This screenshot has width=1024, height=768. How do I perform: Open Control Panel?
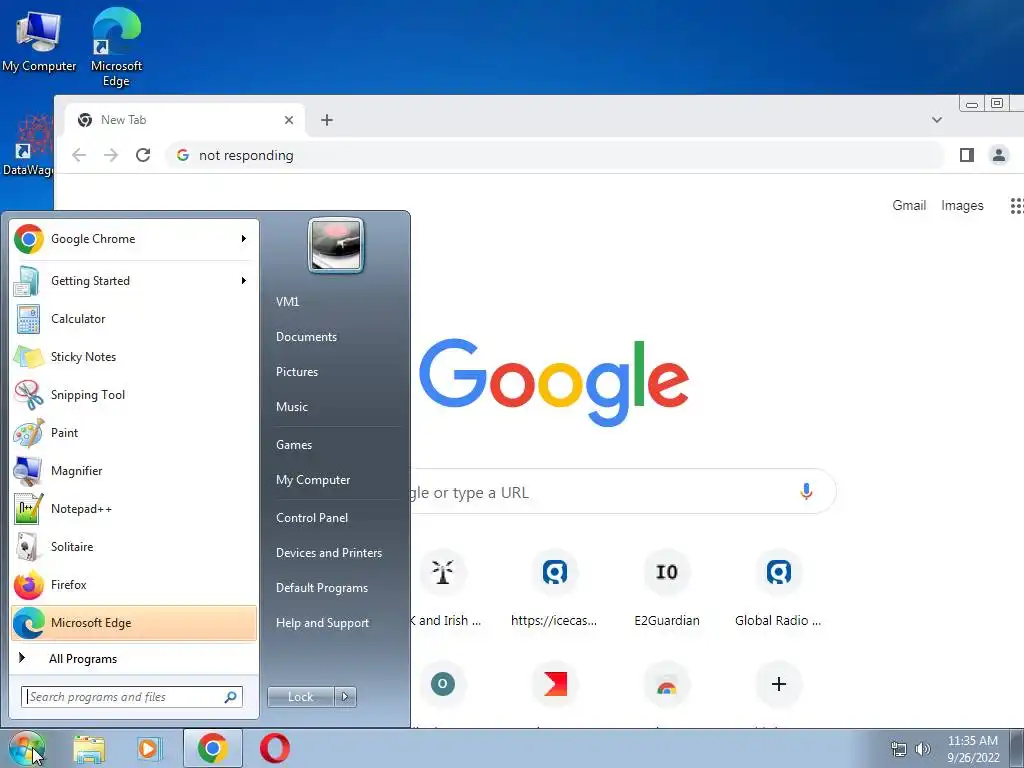click(x=312, y=518)
